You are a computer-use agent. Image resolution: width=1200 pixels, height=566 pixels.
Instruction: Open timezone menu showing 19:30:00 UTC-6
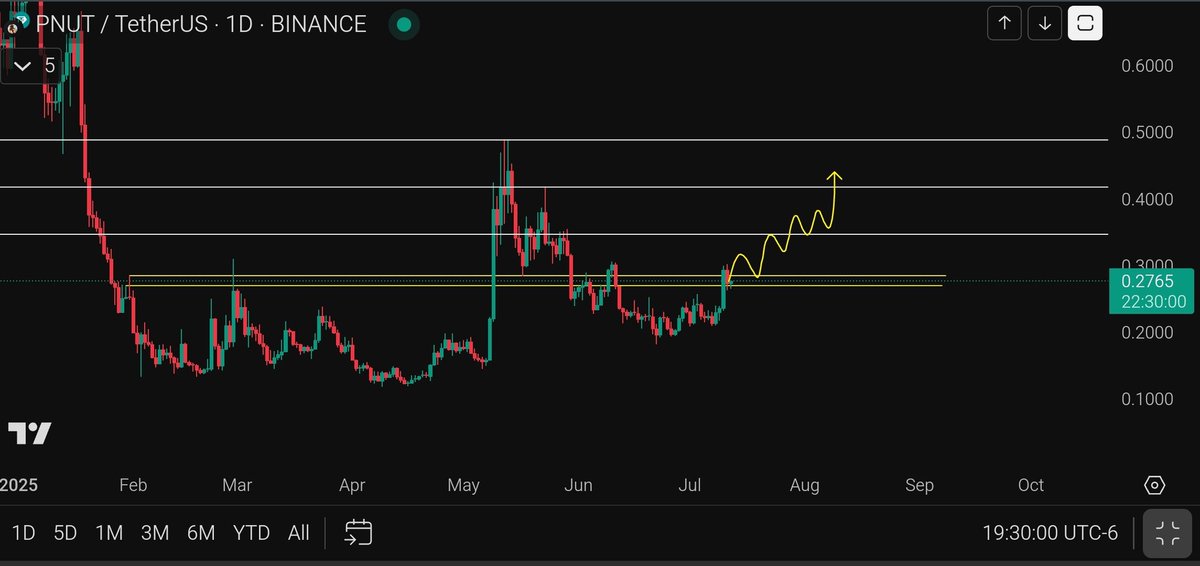pyautogui.click(x=1050, y=533)
